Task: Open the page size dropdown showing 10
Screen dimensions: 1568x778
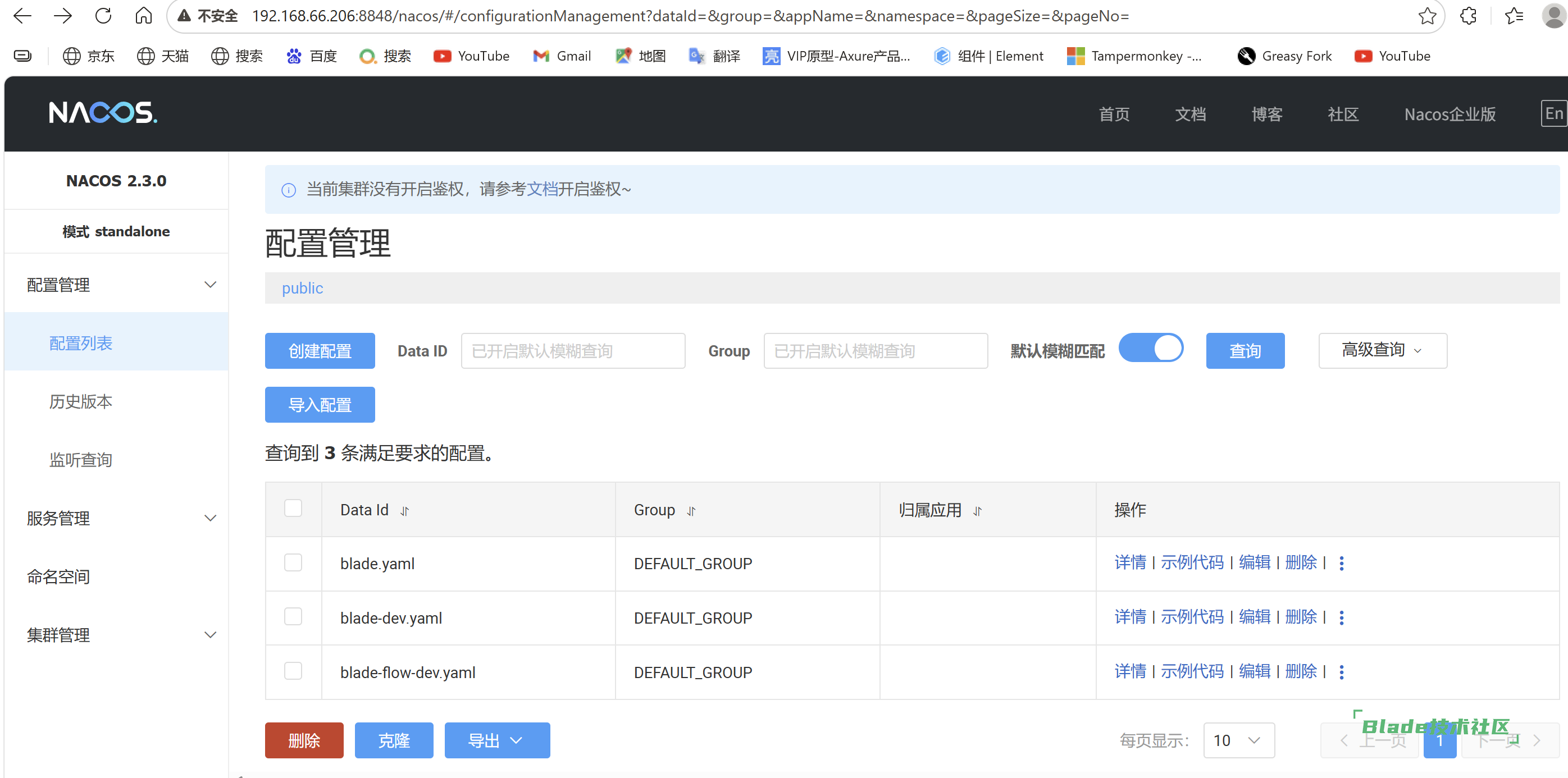Action: [x=1238, y=740]
